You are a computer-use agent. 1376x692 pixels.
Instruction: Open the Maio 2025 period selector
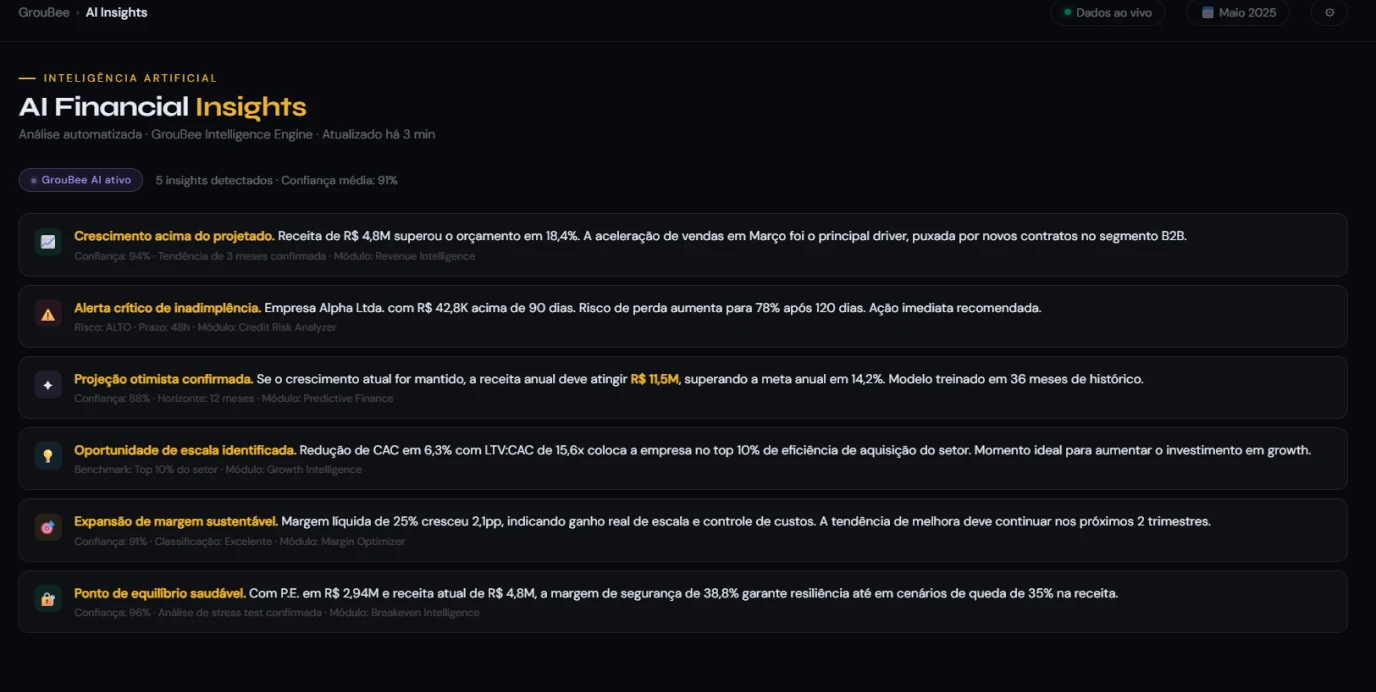coord(1238,13)
